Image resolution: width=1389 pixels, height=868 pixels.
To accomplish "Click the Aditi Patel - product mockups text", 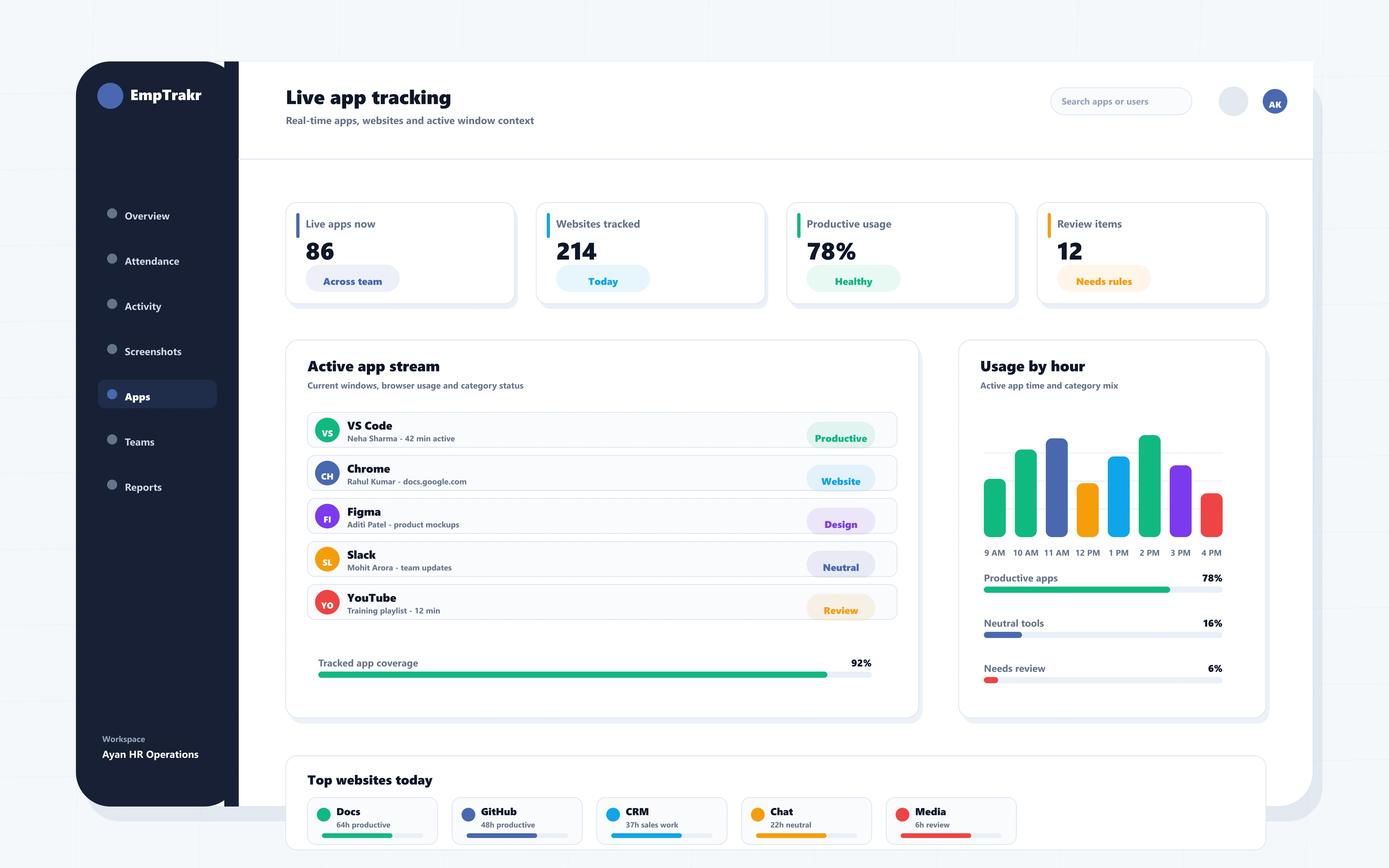I will click(x=403, y=525).
